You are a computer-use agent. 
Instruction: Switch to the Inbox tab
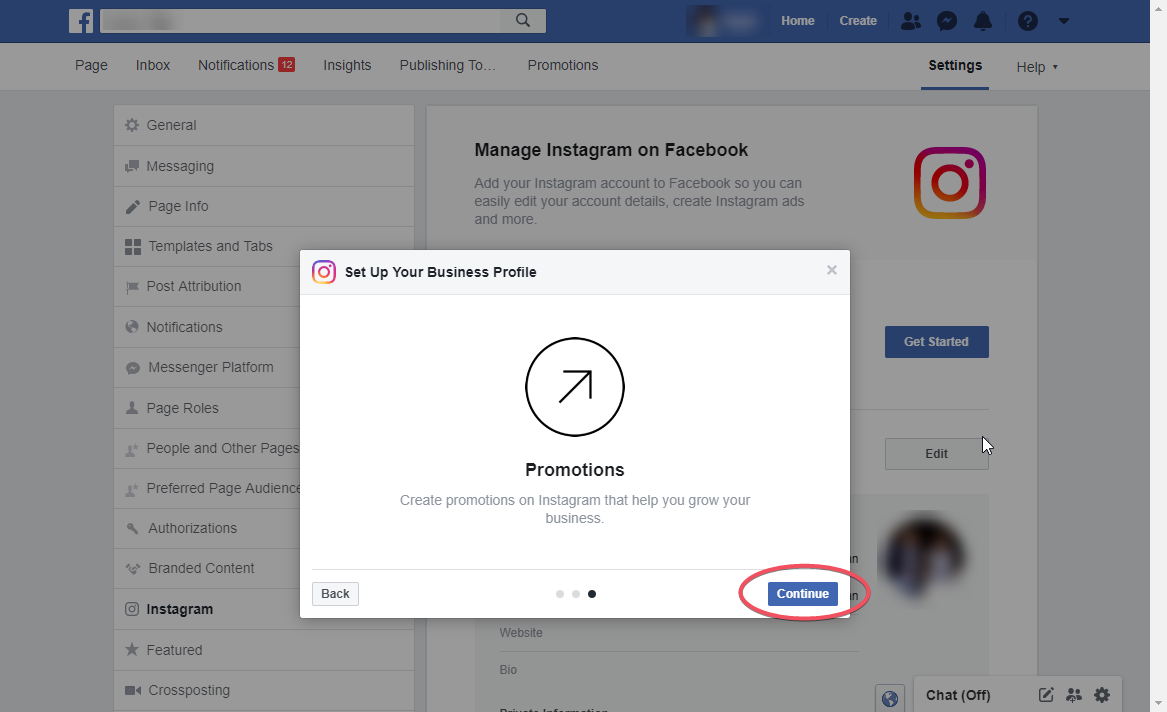pos(153,65)
